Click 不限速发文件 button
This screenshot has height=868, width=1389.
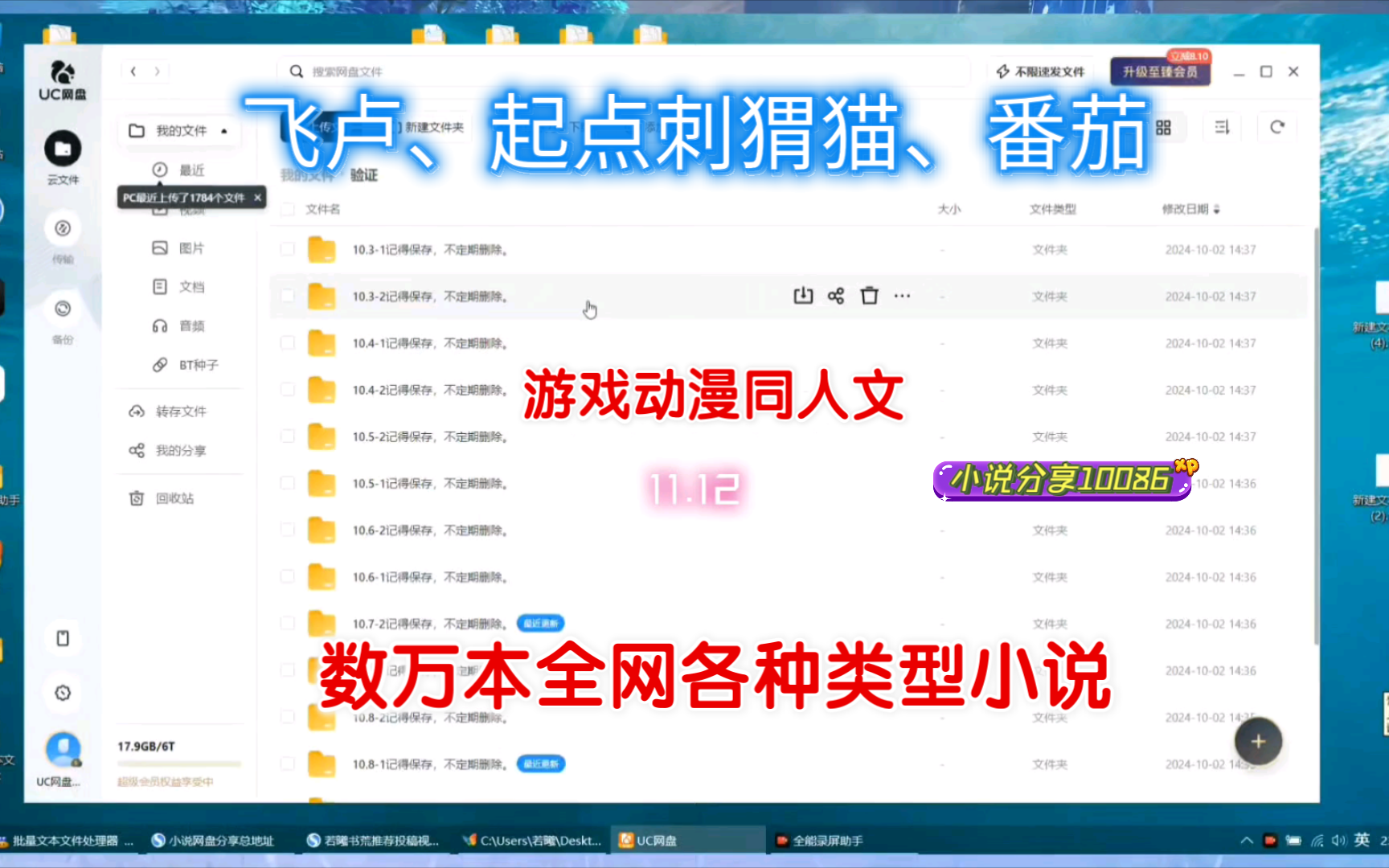point(1040,72)
